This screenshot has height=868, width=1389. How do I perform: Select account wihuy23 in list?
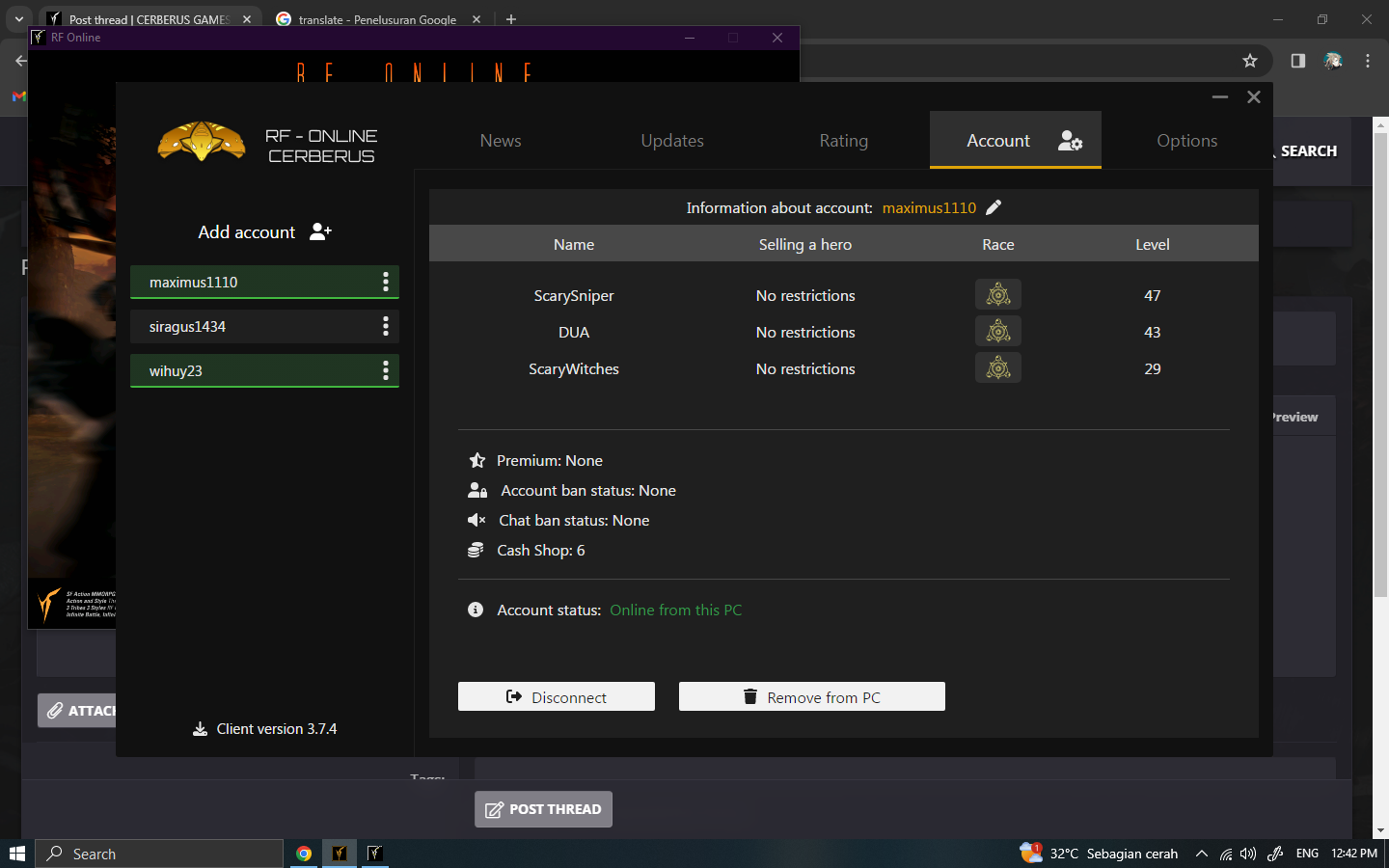click(x=264, y=370)
